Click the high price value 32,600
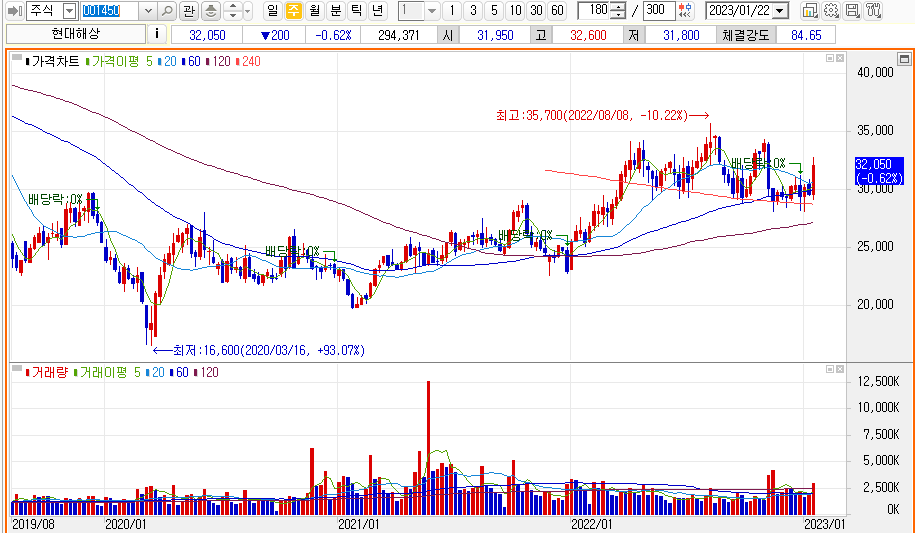Viewport: 915px width, 533px height. coord(588,36)
